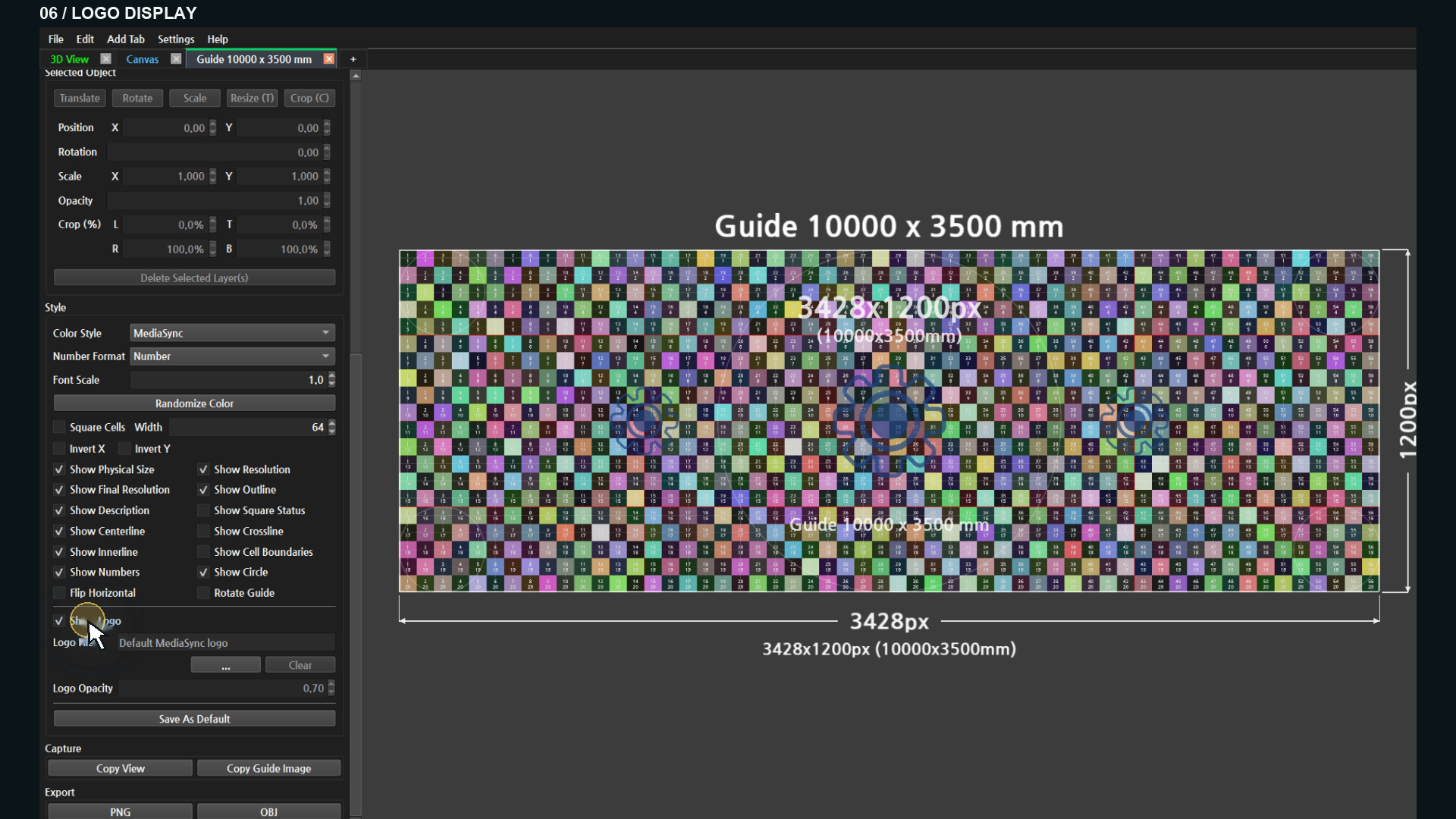Viewport: 1456px width, 819px height.
Task: Step the Opacity value 1,00
Action: point(327,201)
